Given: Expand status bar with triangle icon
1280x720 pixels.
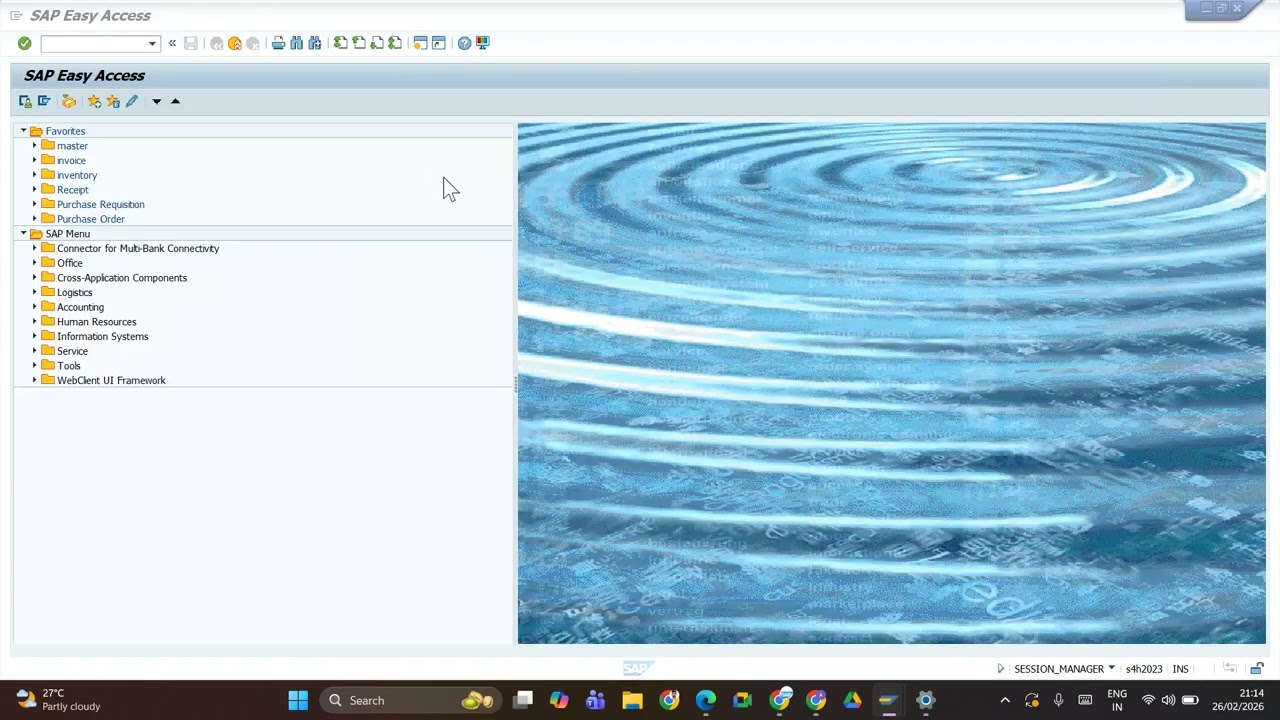Looking at the screenshot, I should click(x=1000, y=669).
